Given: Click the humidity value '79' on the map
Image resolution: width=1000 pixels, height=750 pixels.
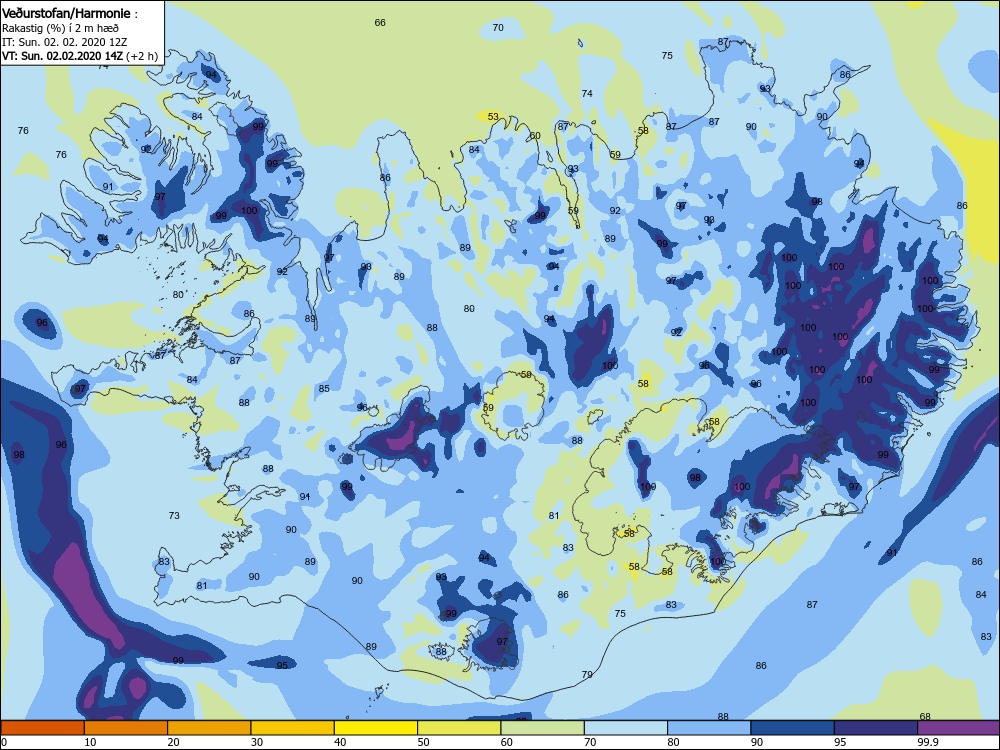Looking at the screenshot, I should tap(587, 675).
